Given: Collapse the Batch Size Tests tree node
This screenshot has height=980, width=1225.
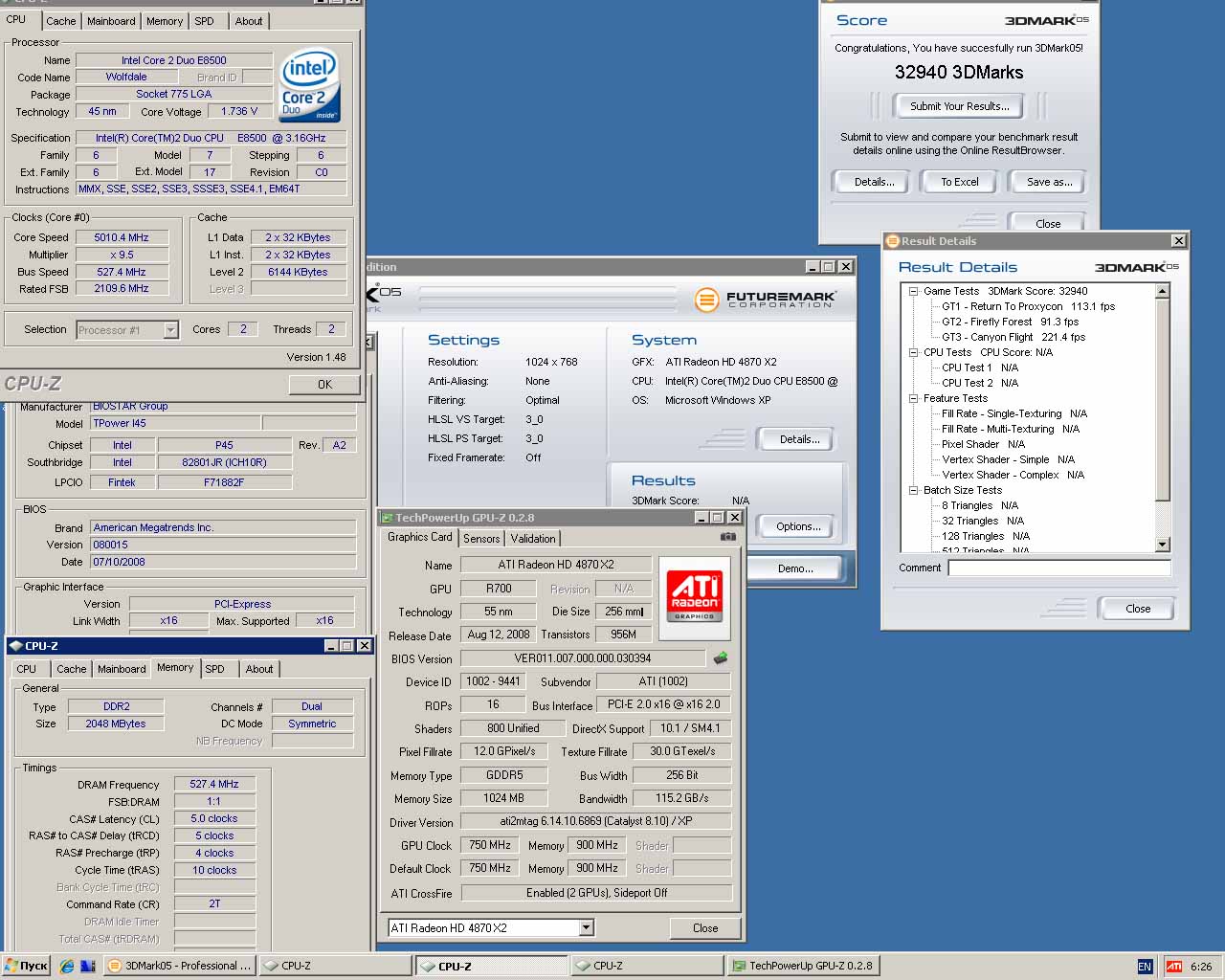Looking at the screenshot, I should 913,490.
